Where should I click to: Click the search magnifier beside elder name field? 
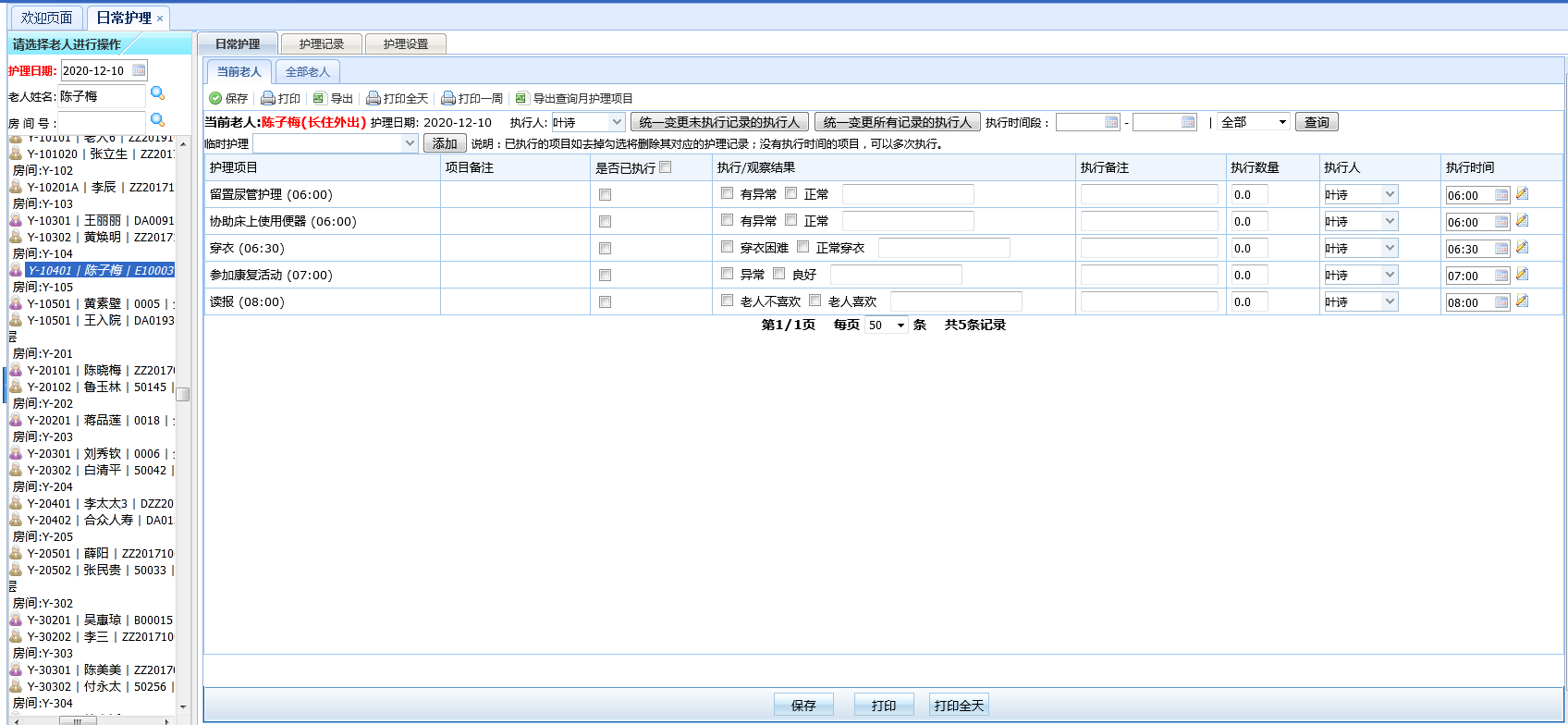click(157, 93)
